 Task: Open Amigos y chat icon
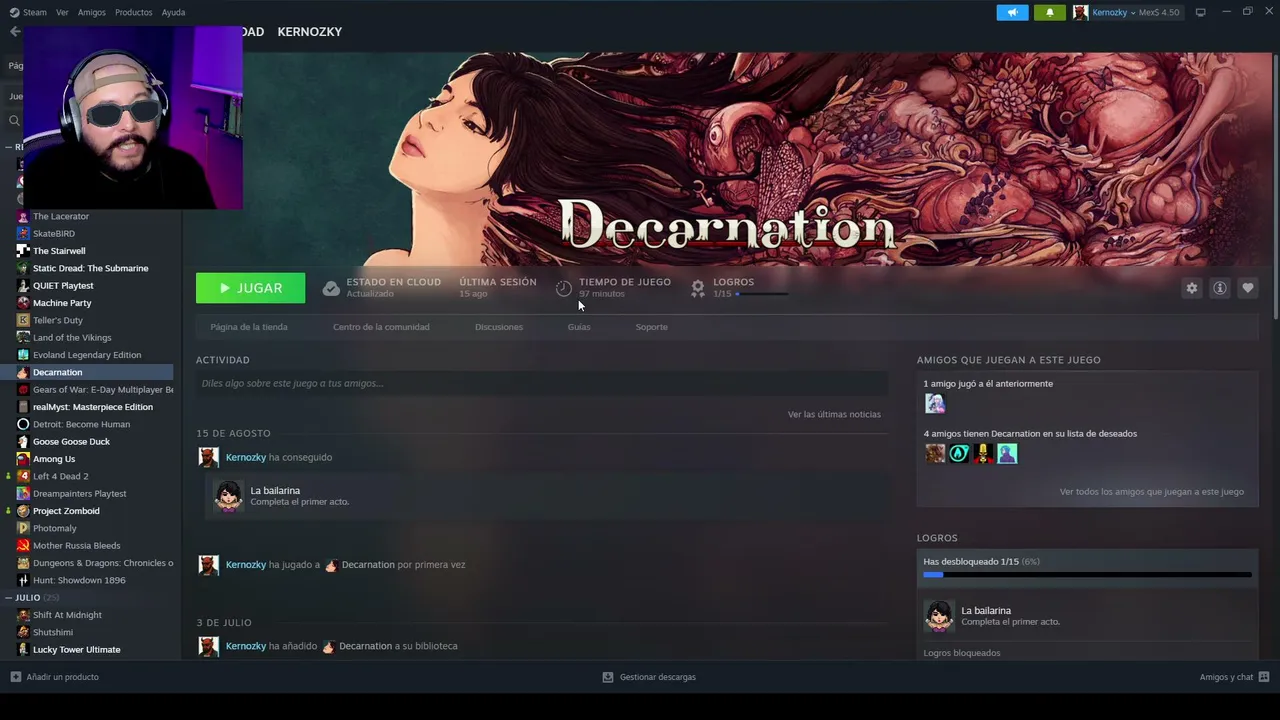(1264, 677)
